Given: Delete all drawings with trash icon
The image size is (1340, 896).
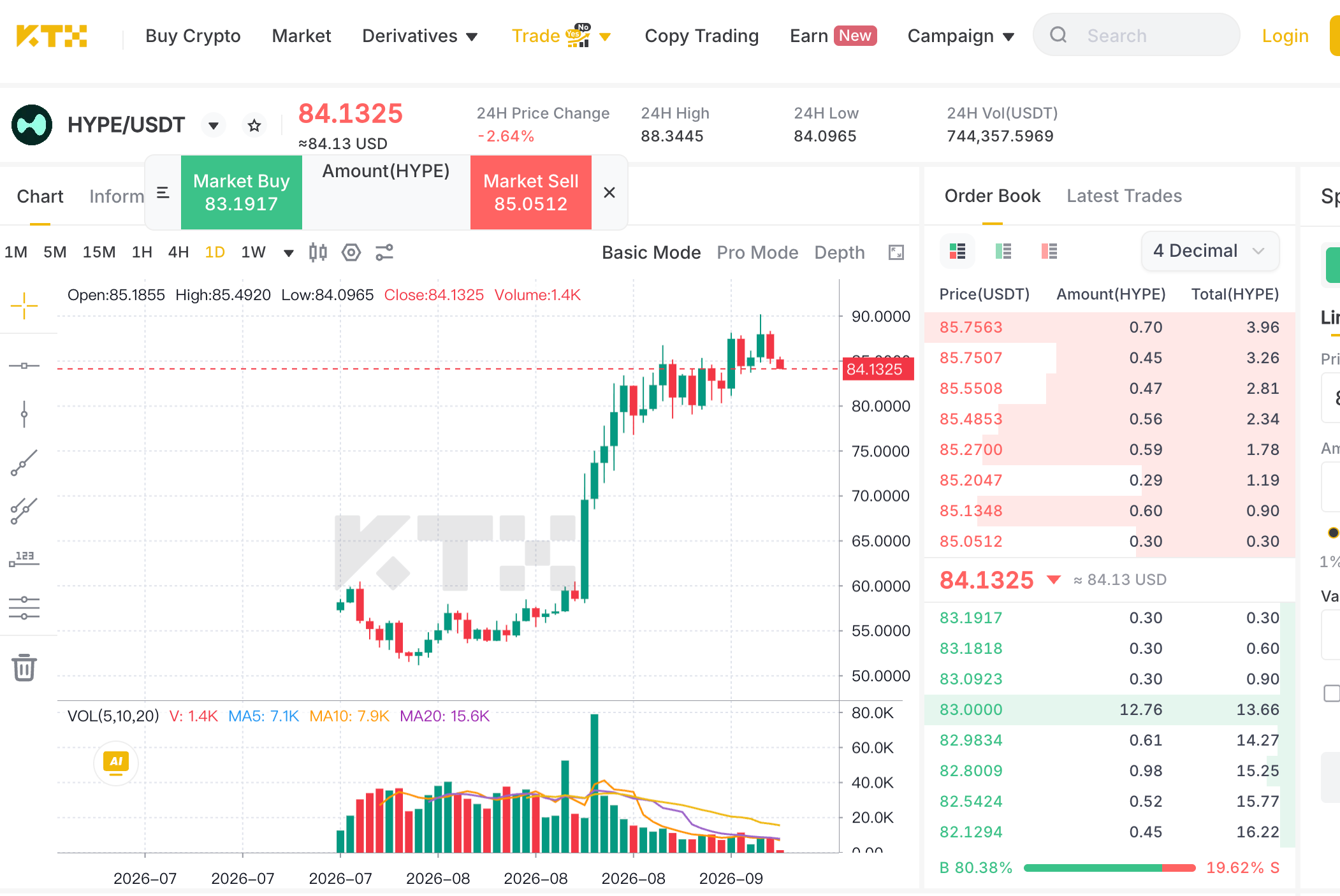Looking at the screenshot, I should point(24,667).
